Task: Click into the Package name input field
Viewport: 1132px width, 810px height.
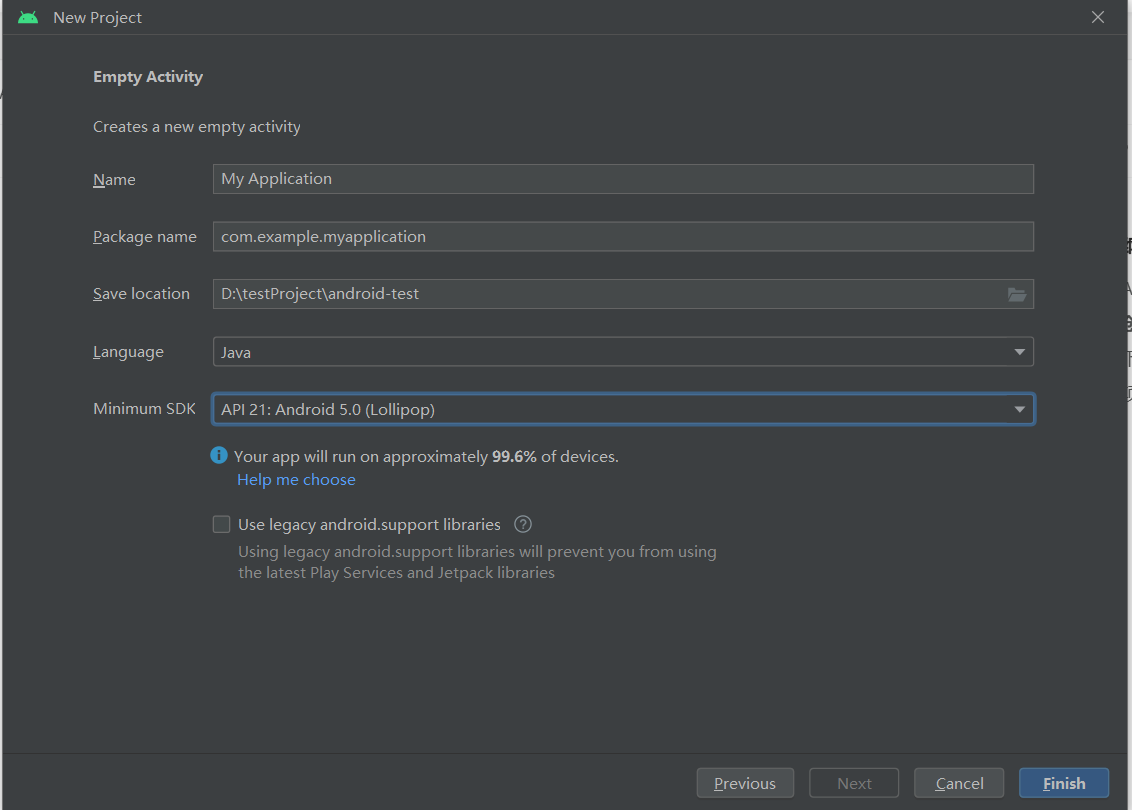Action: [623, 237]
